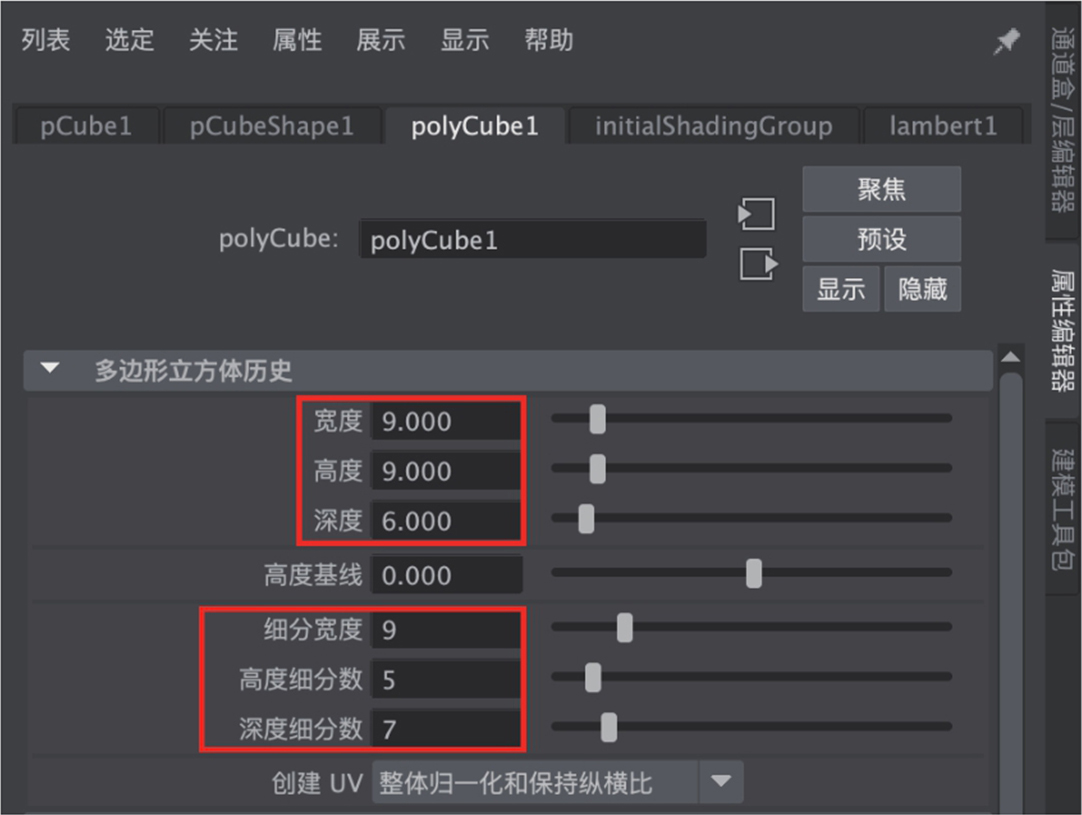Click the 显示 button next to 隐藏
The width and height of the screenshot is (1082, 815).
[840, 289]
